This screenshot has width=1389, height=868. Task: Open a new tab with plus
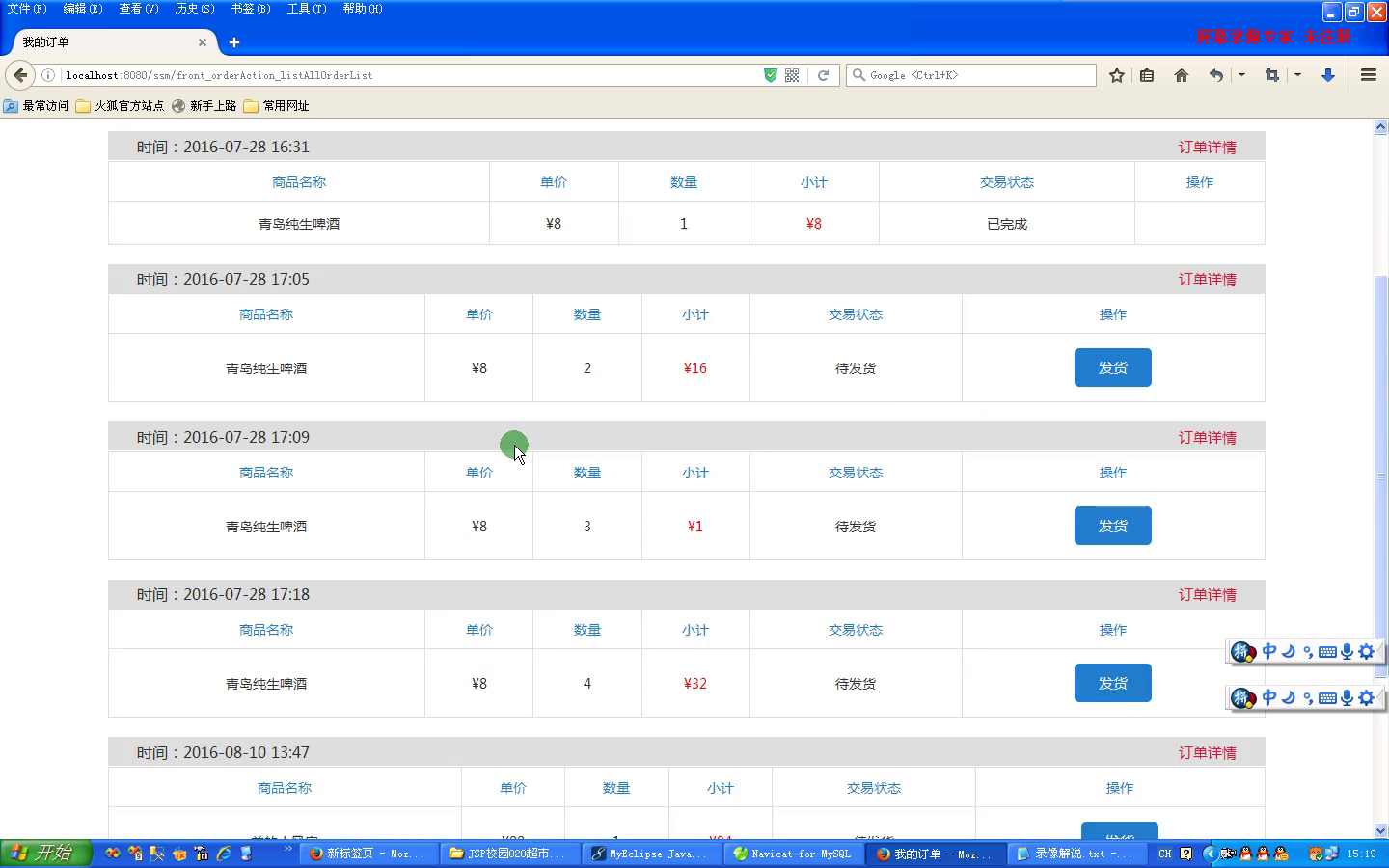234,42
